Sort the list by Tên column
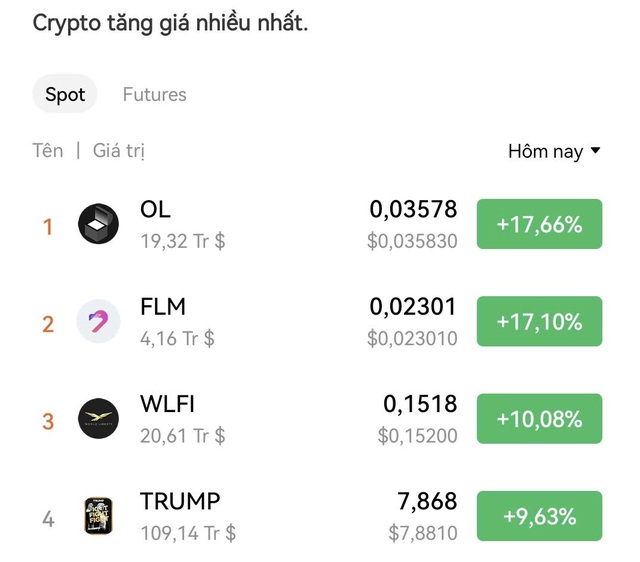Screen dimensions: 640x562 coord(47,151)
